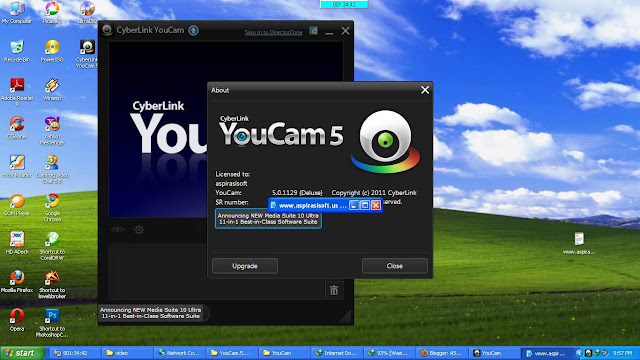Click the Close button in About dialog
The width and height of the screenshot is (640, 360).
pos(395,266)
